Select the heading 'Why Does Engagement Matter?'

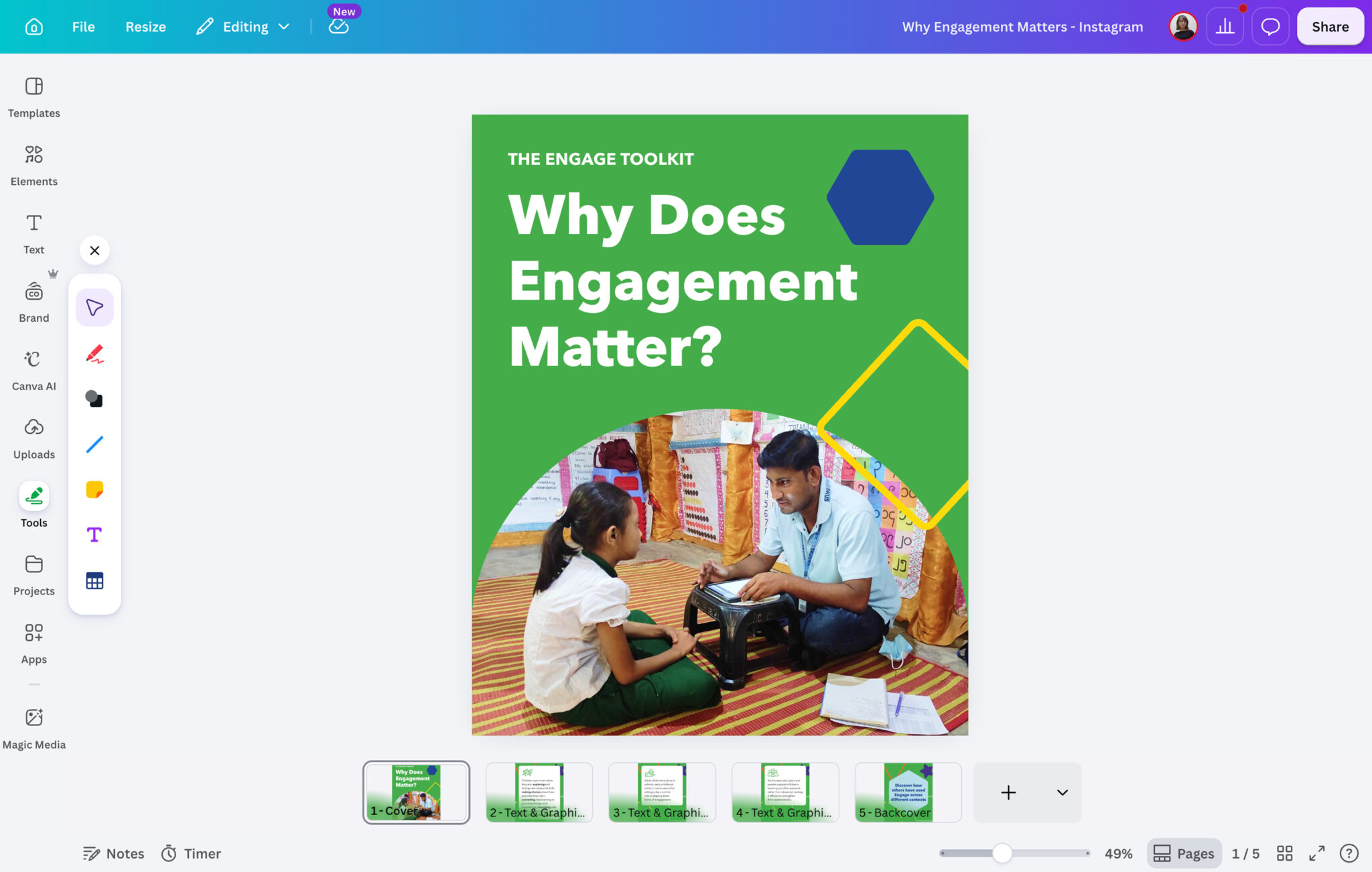pyautogui.click(x=683, y=280)
